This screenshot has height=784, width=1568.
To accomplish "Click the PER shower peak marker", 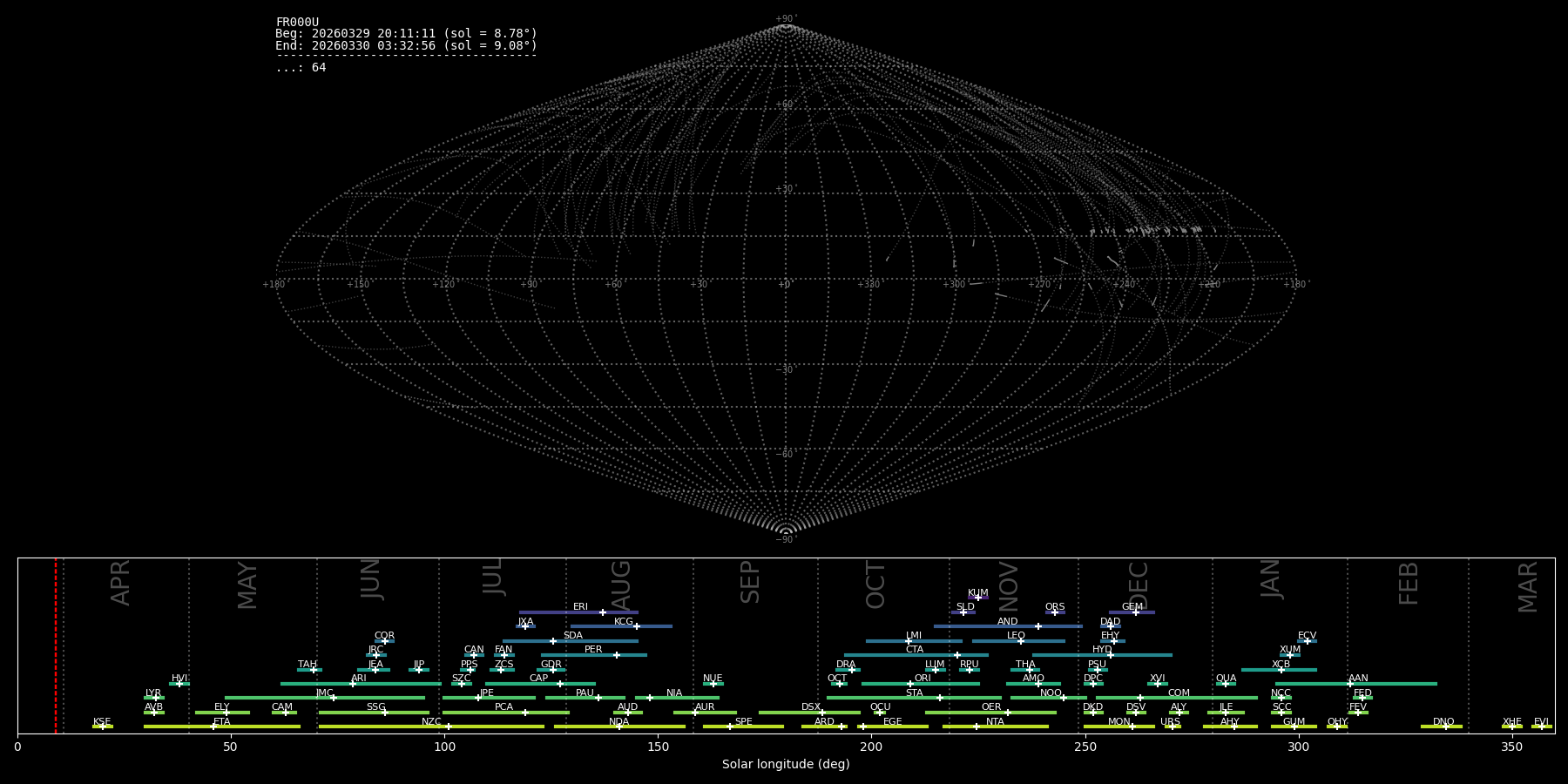I will click(617, 655).
